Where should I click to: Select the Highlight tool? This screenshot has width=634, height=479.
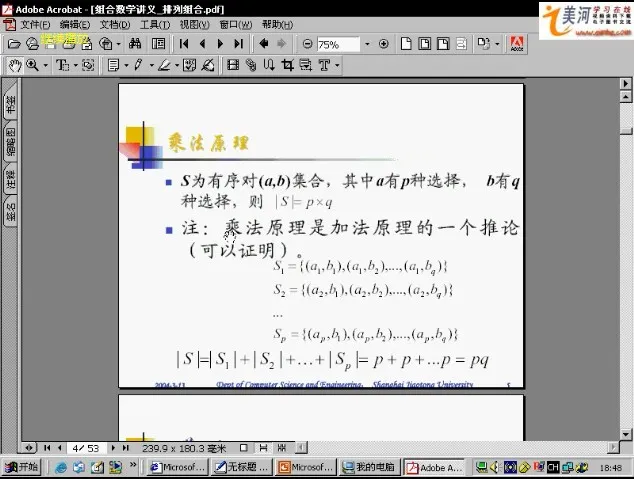tap(164, 65)
